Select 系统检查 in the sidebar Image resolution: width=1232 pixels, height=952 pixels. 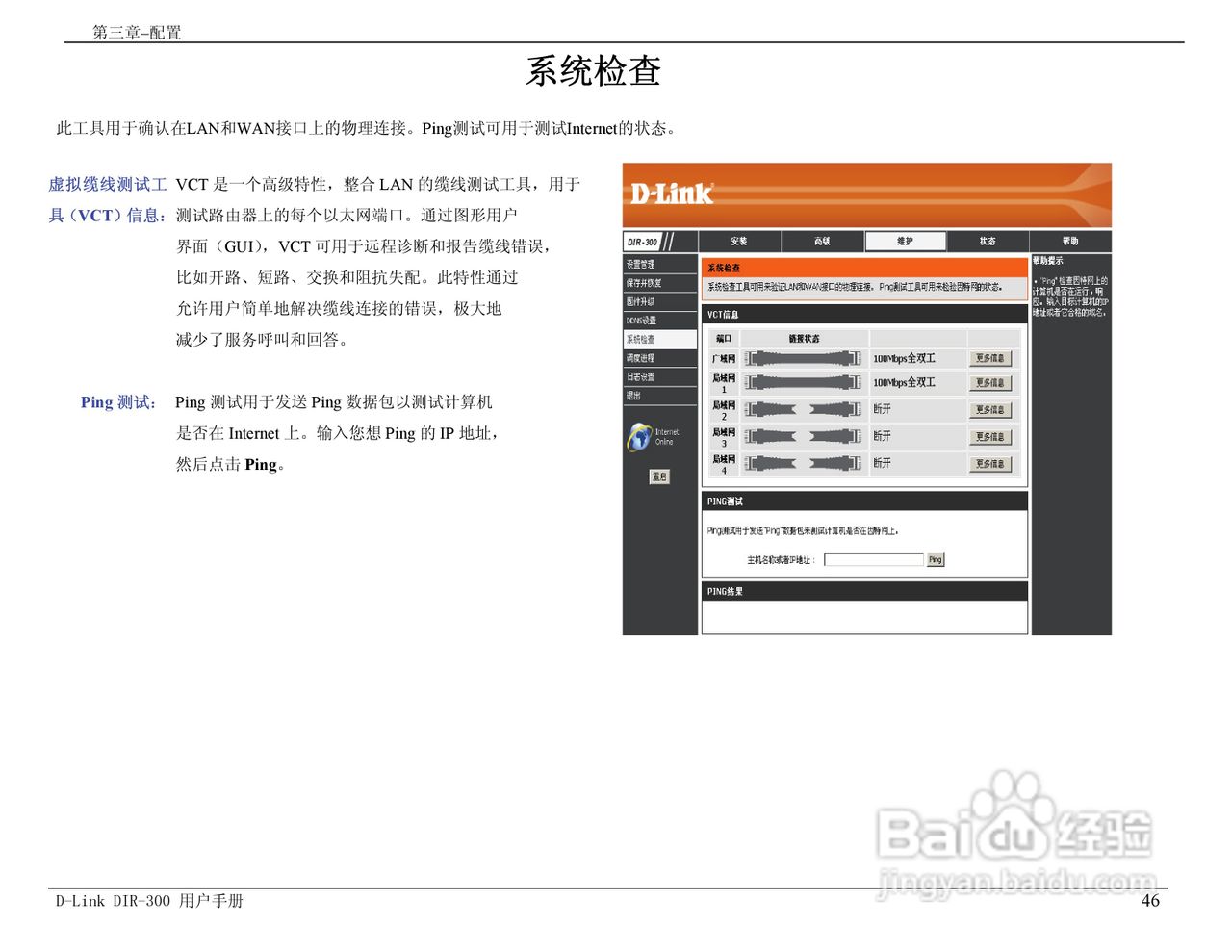(660, 339)
